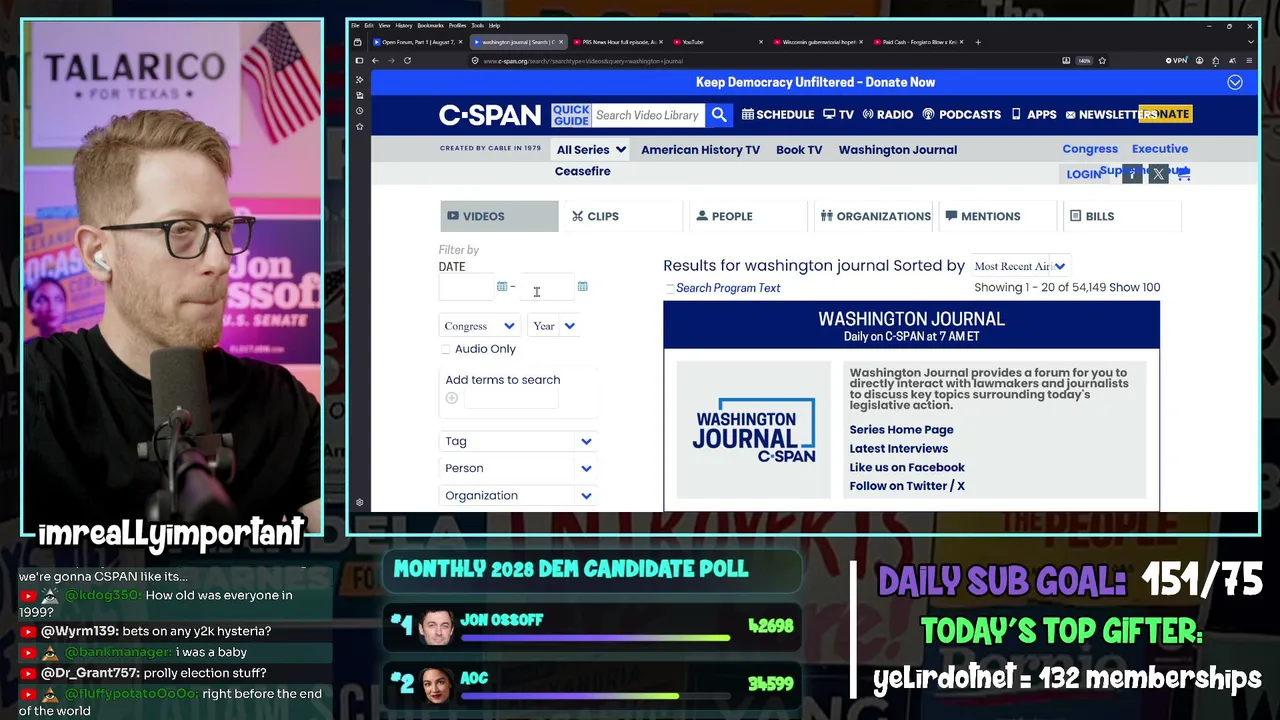Open the Radio section
The height and width of the screenshot is (720, 1280).
[887, 115]
